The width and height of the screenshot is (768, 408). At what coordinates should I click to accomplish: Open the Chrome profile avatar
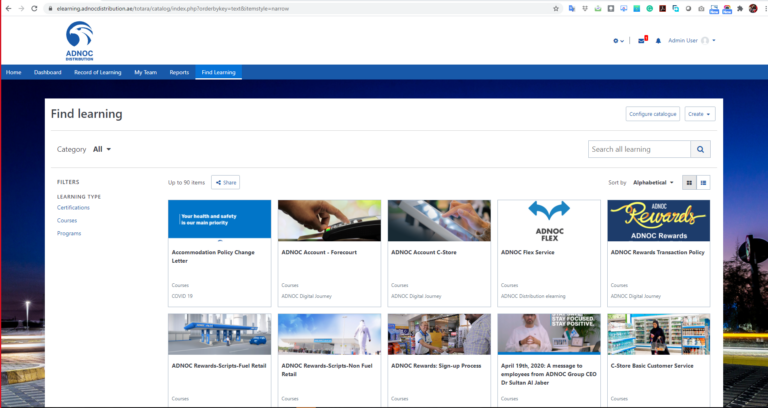[753, 8]
